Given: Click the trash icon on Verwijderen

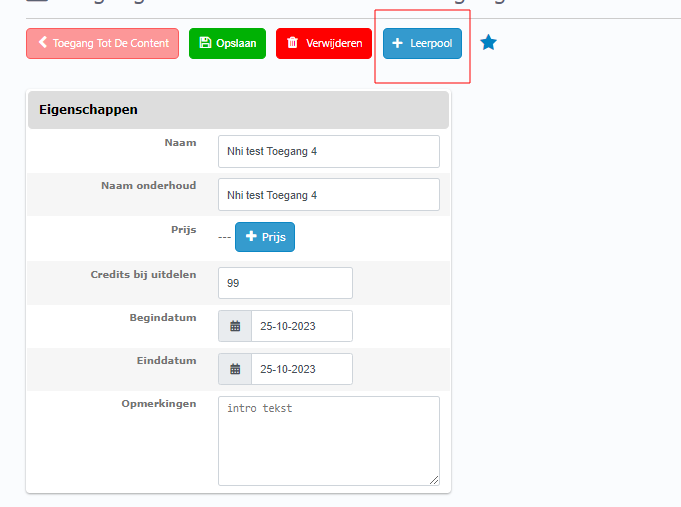Looking at the screenshot, I should [x=292, y=43].
